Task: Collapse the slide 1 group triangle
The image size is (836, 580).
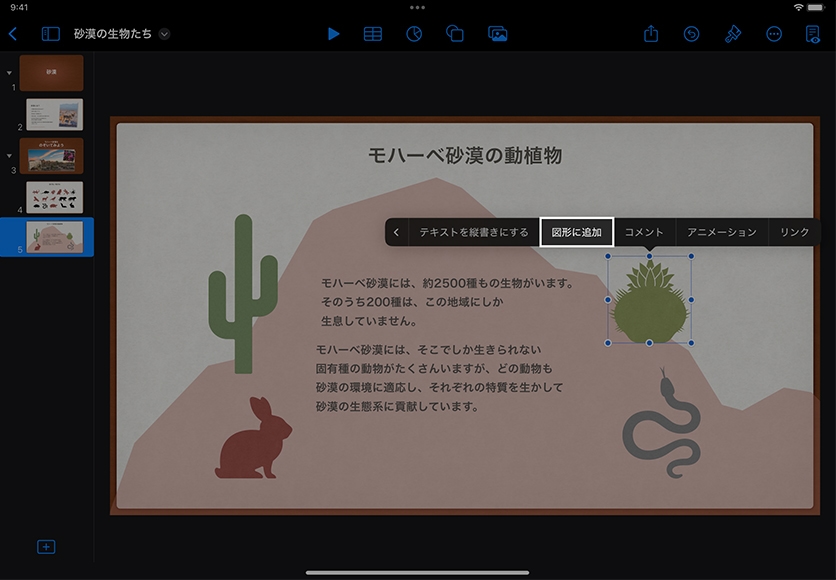Action: [x=9, y=73]
